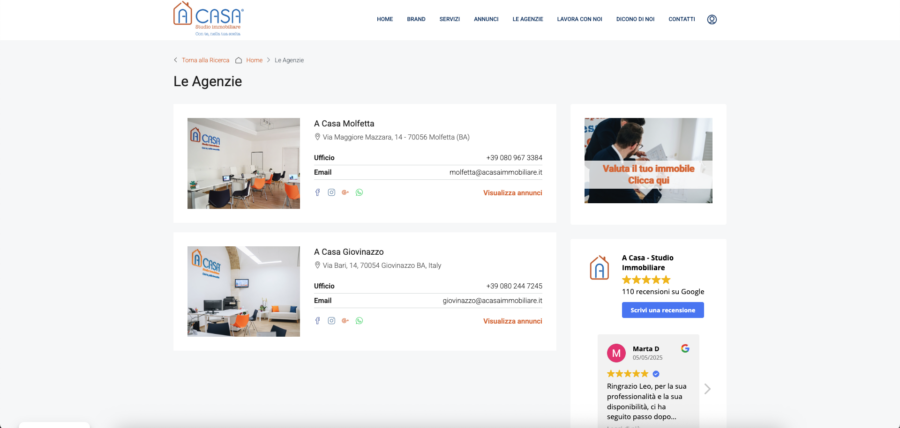The height and width of the screenshot is (428, 900).
Task: Go back via Torna alla Ricerca
Action: tap(205, 60)
